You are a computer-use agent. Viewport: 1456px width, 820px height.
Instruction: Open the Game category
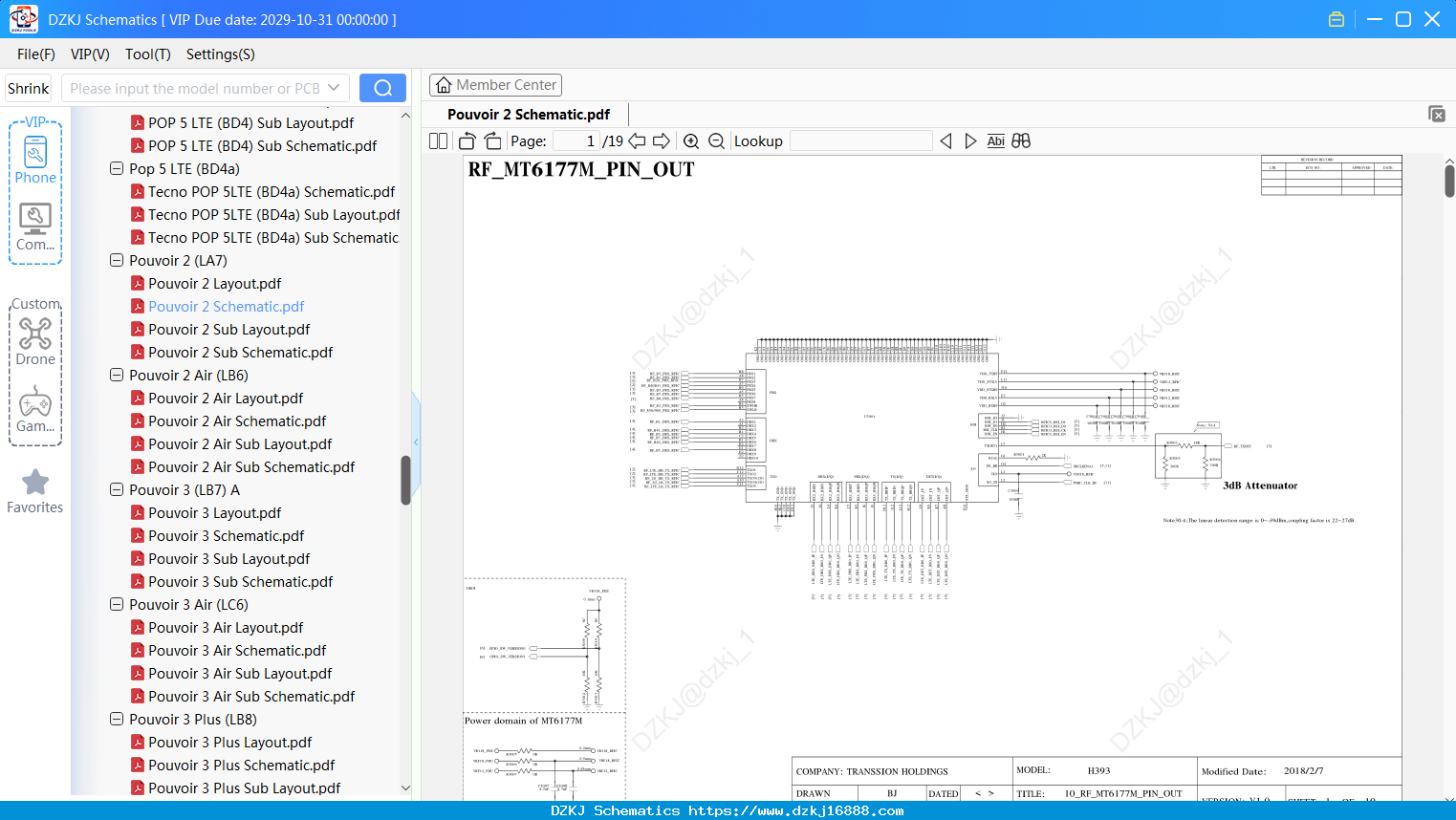35,409
